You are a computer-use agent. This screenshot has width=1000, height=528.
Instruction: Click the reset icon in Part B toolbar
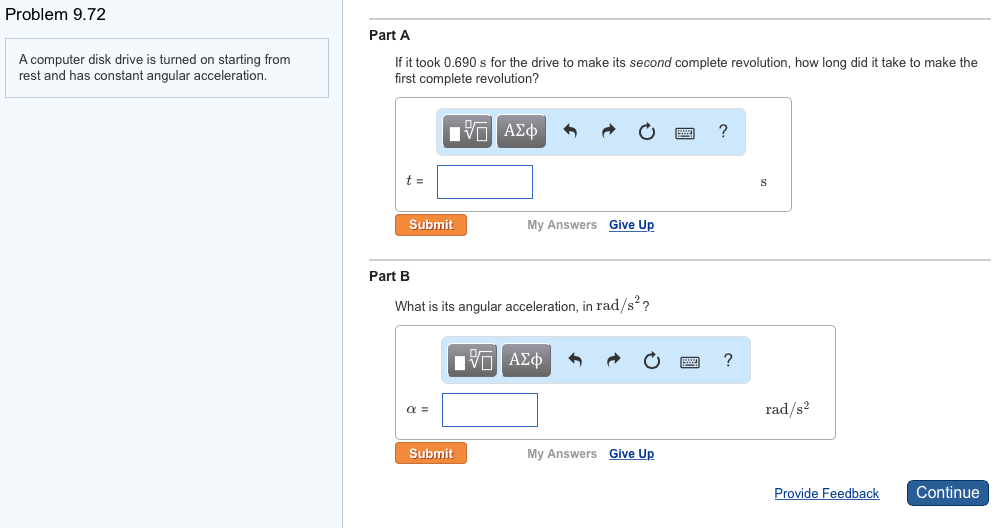(x=651, y=361)
